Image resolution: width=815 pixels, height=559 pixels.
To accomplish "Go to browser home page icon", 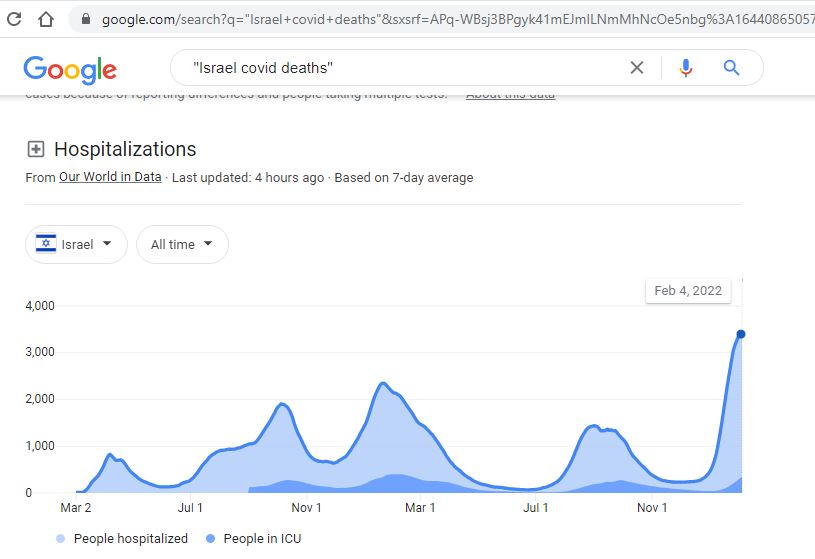I will click(45, 19).
